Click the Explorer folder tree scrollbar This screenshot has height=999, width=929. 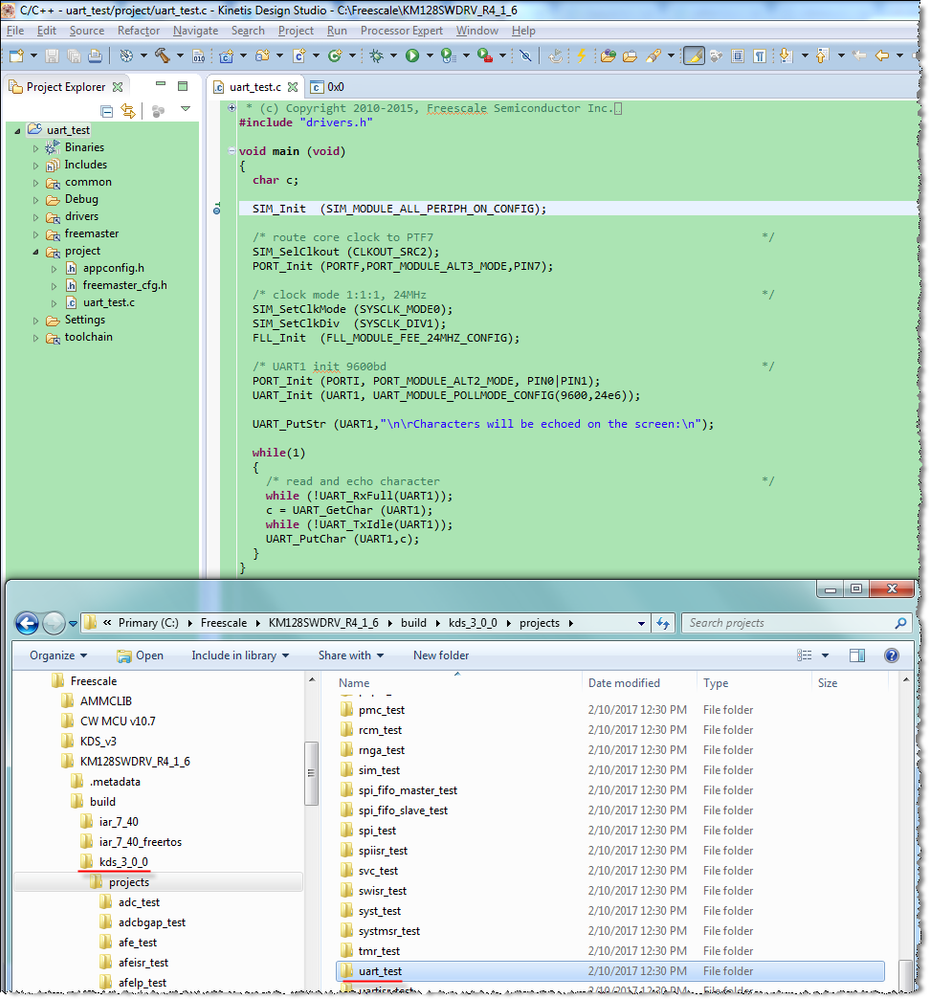[x=312, y=773]
